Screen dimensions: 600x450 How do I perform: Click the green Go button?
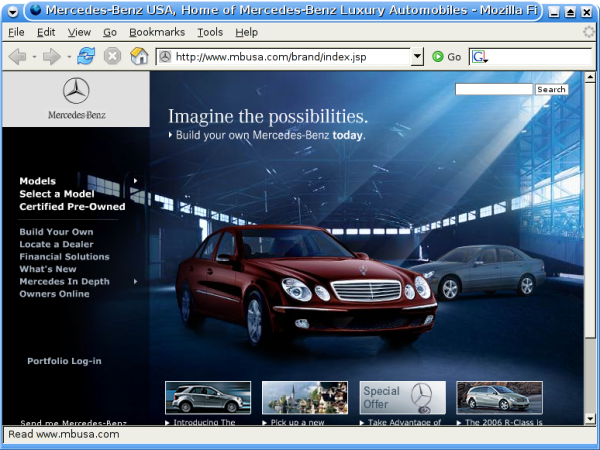(x=446, y=57)
